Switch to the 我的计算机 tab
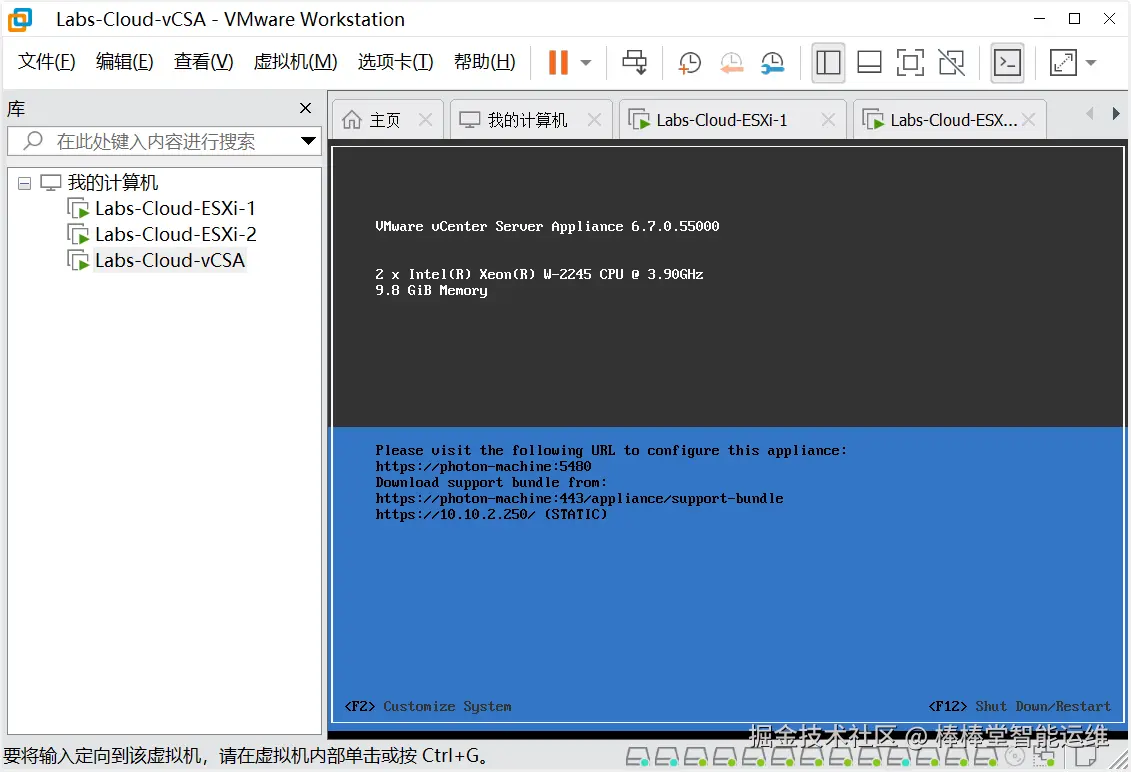This screenshot has height=772, width=1131. pos(527,120)
